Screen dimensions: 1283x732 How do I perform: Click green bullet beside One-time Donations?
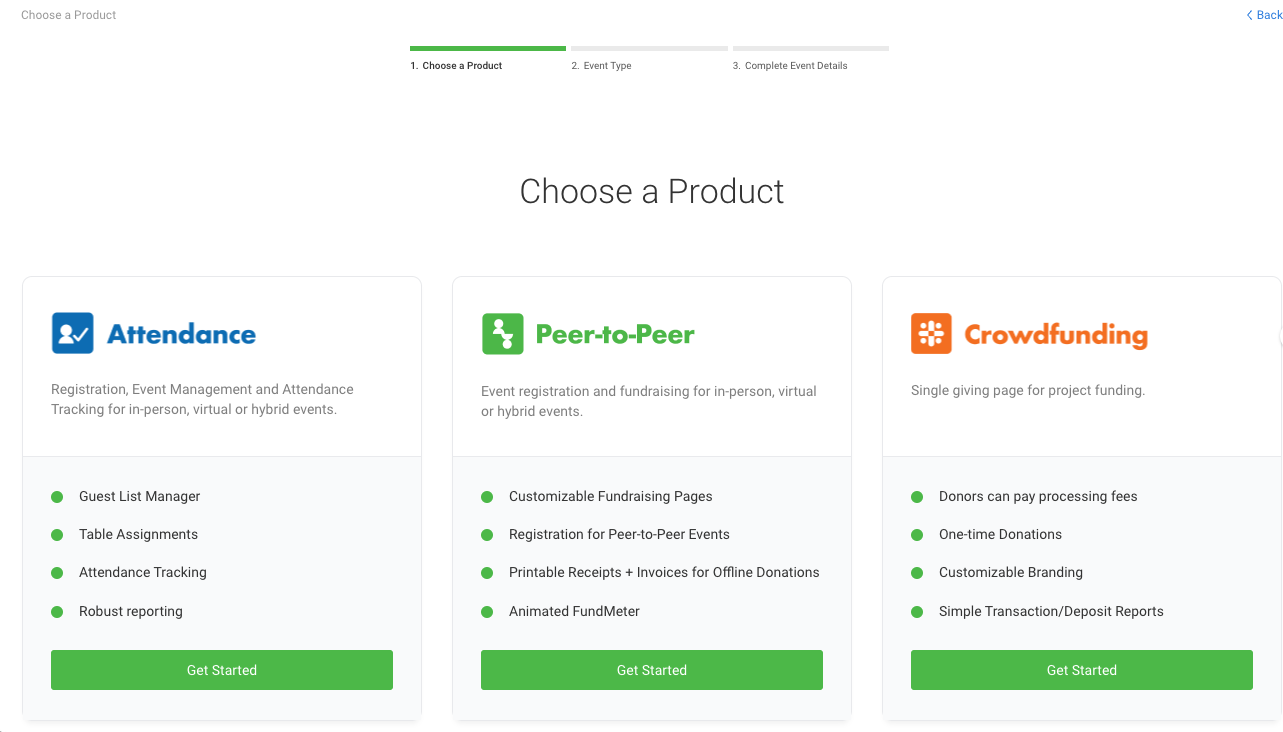click(917, 535)
